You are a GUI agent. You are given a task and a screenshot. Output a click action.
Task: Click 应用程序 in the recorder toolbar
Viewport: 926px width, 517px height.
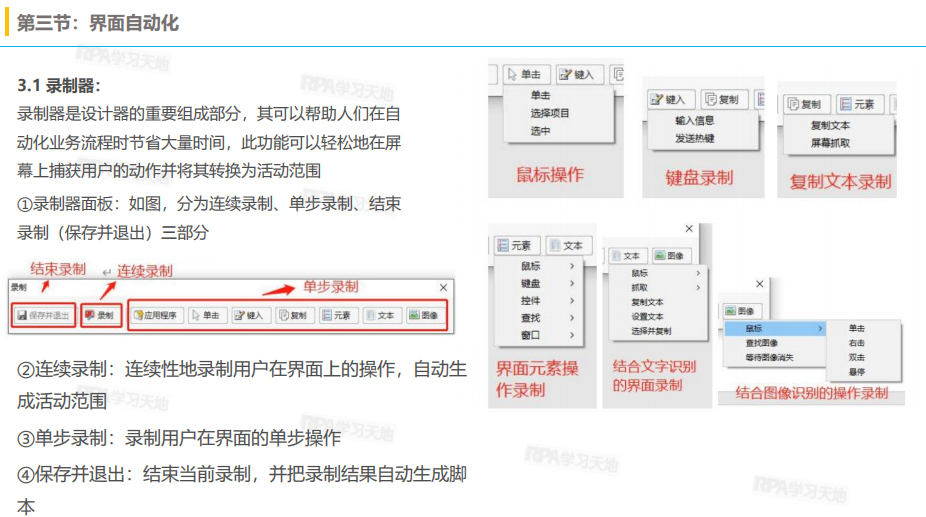(x=156, y=315)
